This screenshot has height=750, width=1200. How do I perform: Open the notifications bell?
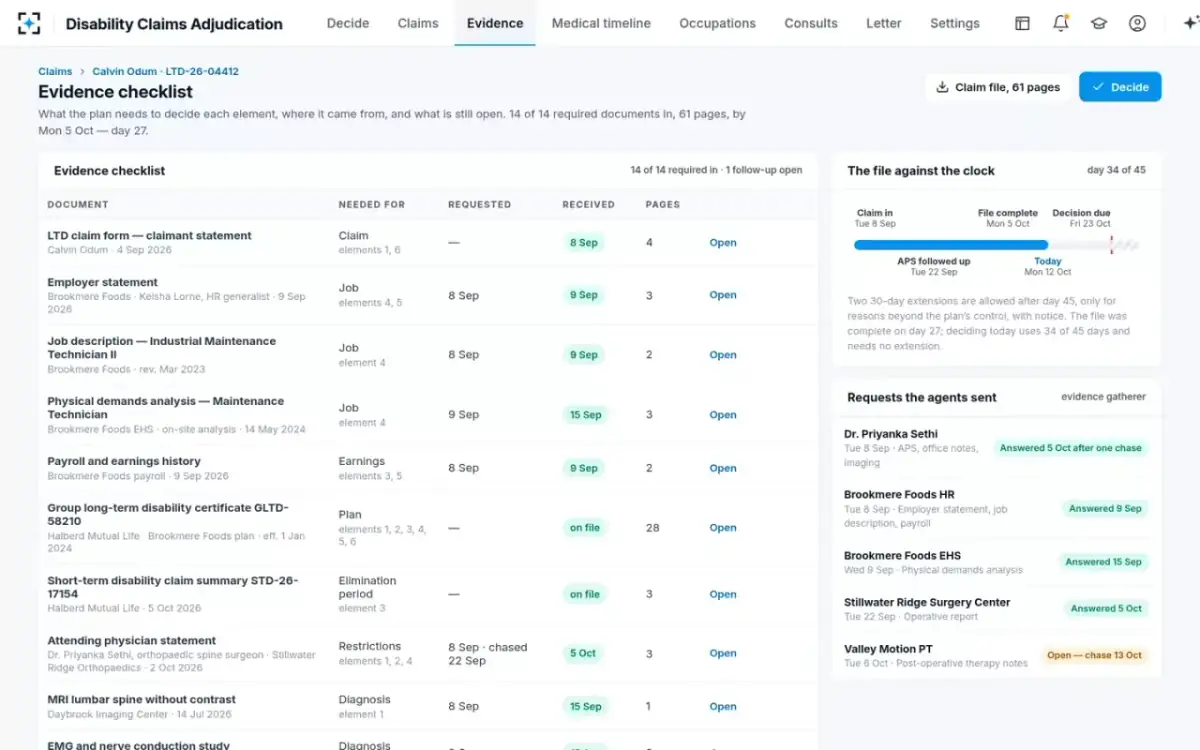(1061, 23)
